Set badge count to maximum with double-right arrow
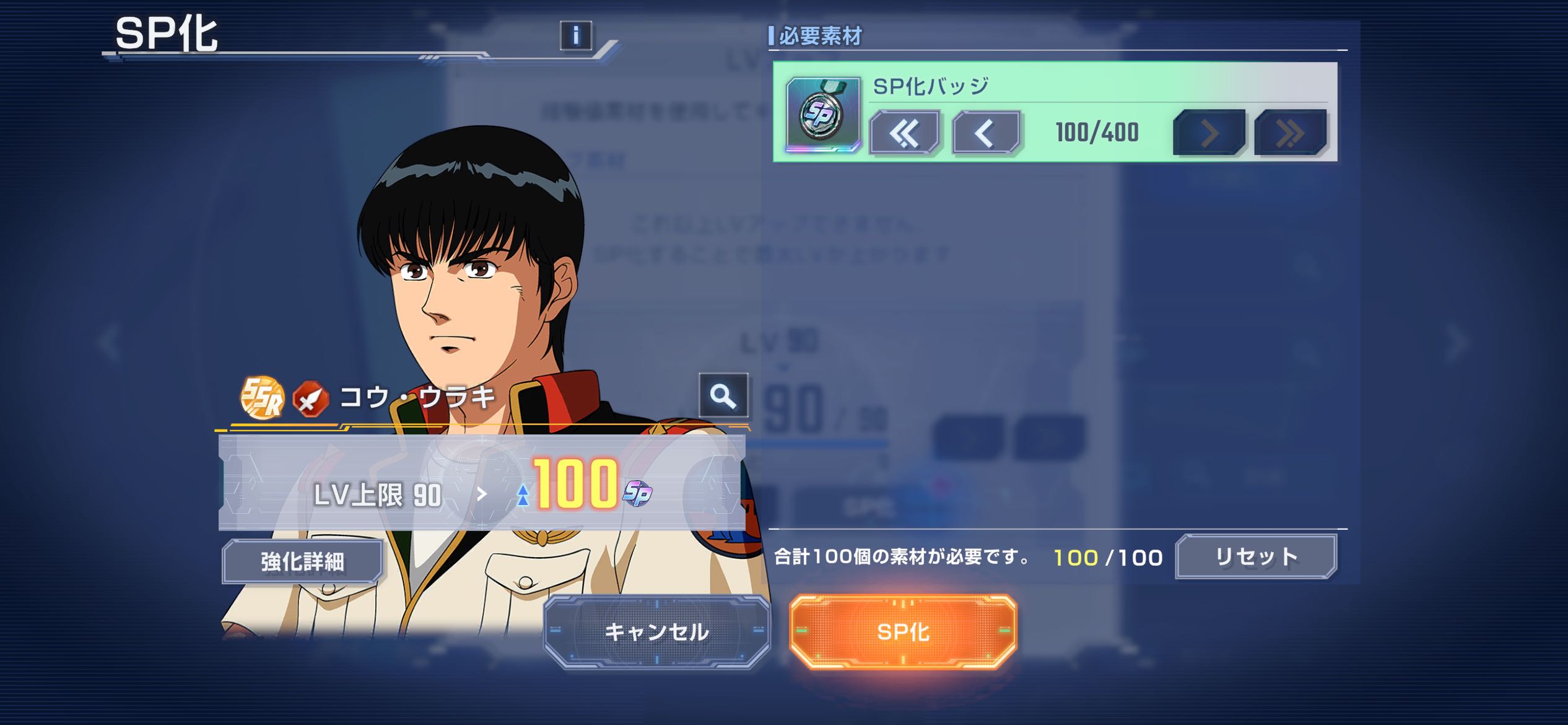The image size is (1568, 725). (x=1291, y=133)
